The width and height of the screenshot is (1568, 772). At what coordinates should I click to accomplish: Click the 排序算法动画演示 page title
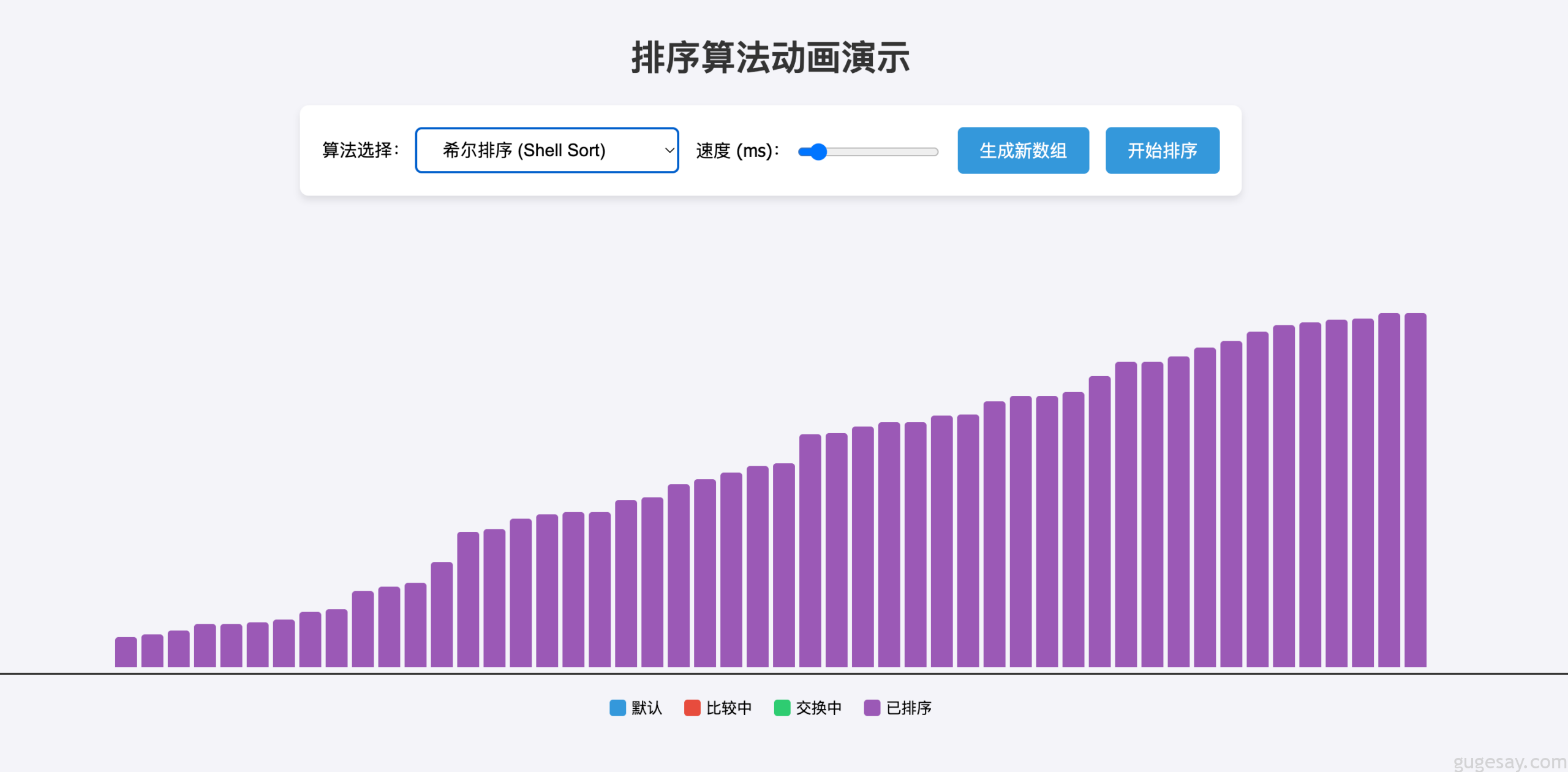770,58
